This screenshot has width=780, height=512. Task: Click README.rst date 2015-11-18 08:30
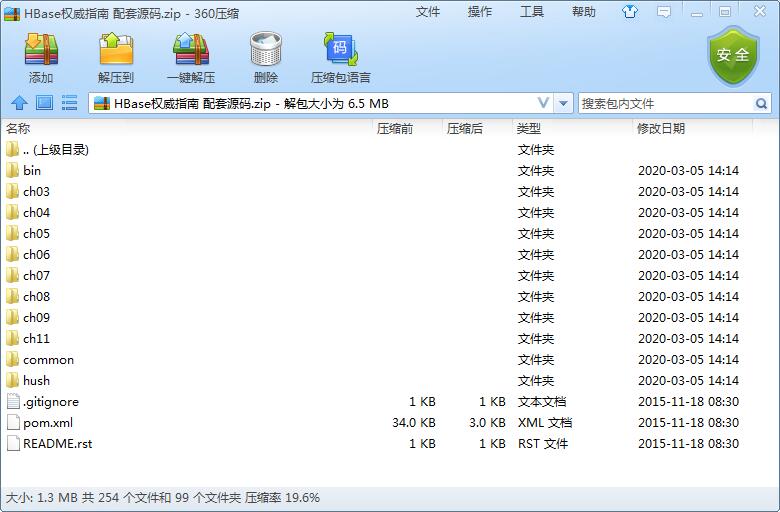point(688,443)
